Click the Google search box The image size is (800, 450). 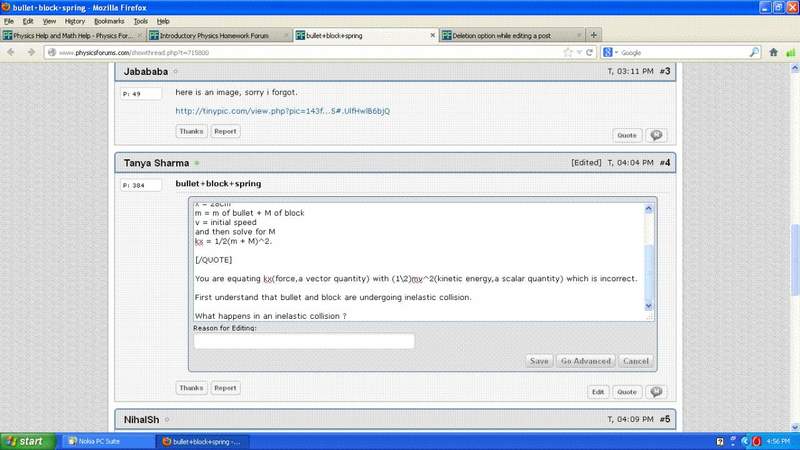(683, 53)
